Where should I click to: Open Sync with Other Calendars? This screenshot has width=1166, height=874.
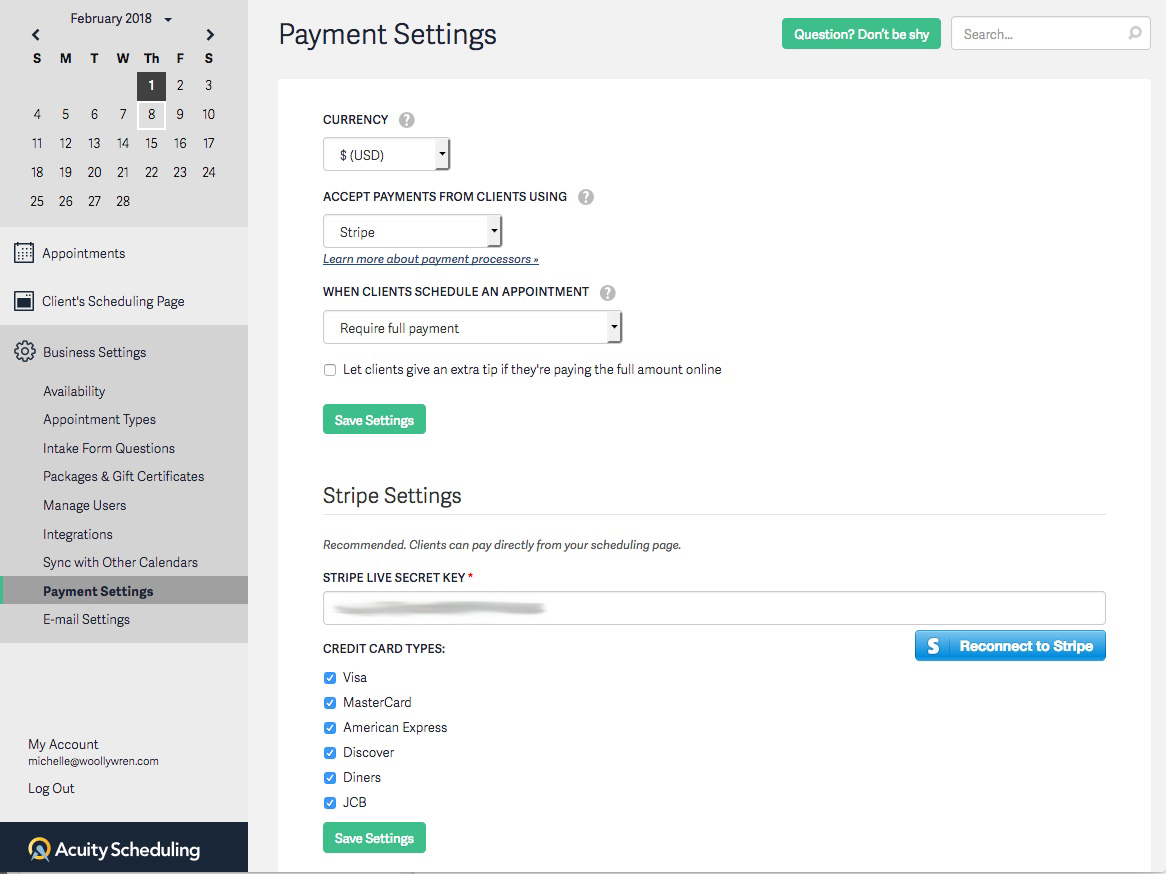120,562
